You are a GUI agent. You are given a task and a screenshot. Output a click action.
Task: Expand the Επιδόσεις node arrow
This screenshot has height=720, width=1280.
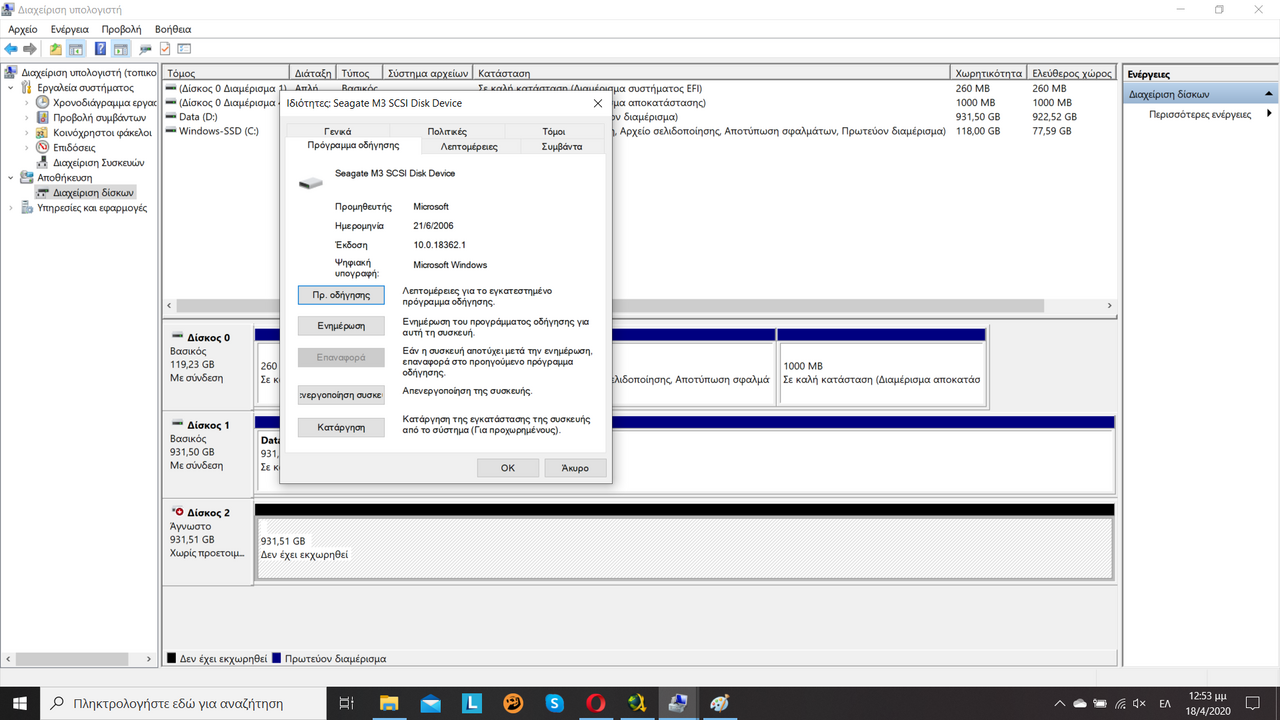click(x=26, y=147)
